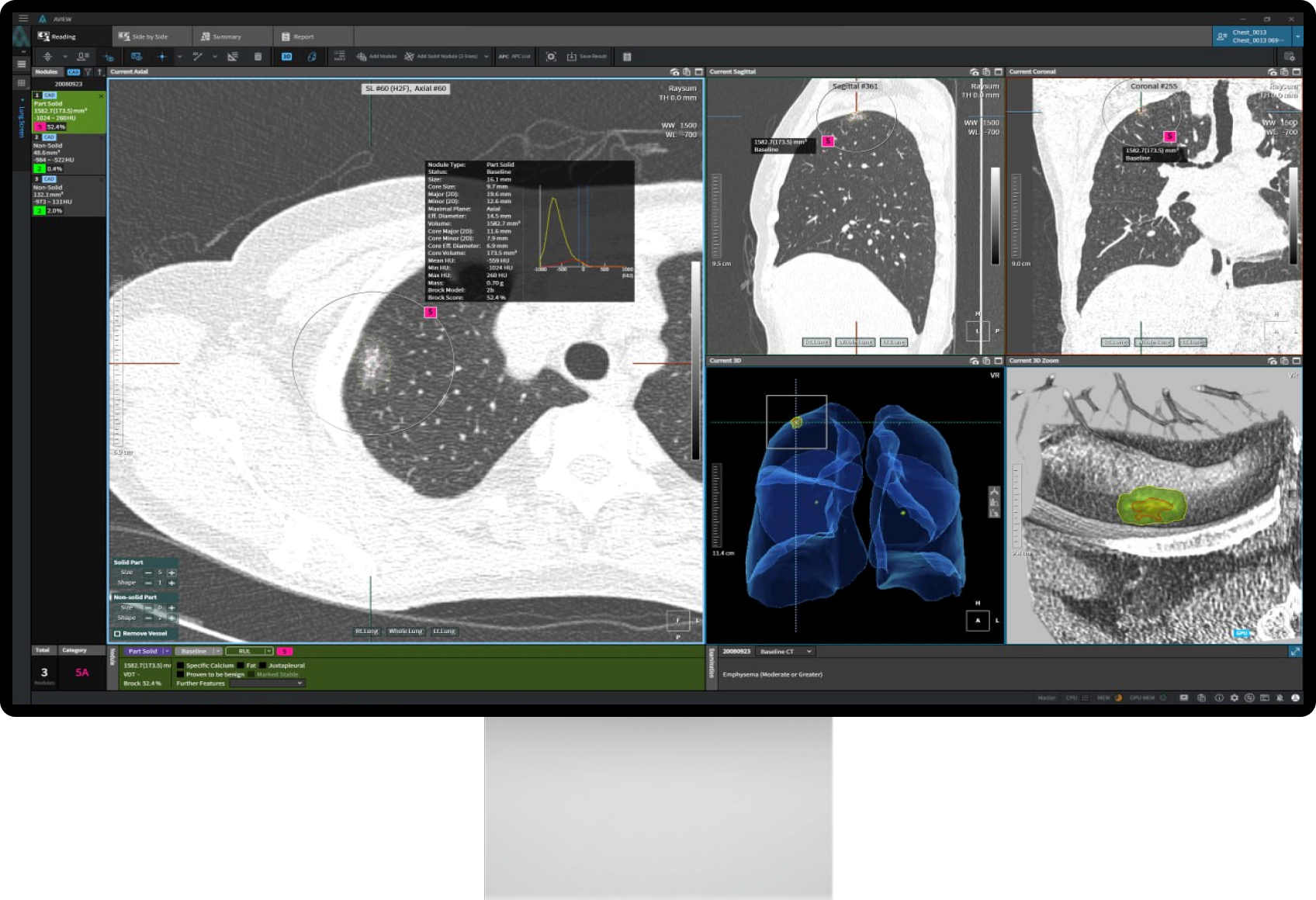The height and width of the screenshot is (900, 1316).
Task: Click the trash delete icon in toolbar
Action: click(x=258, y=57)
